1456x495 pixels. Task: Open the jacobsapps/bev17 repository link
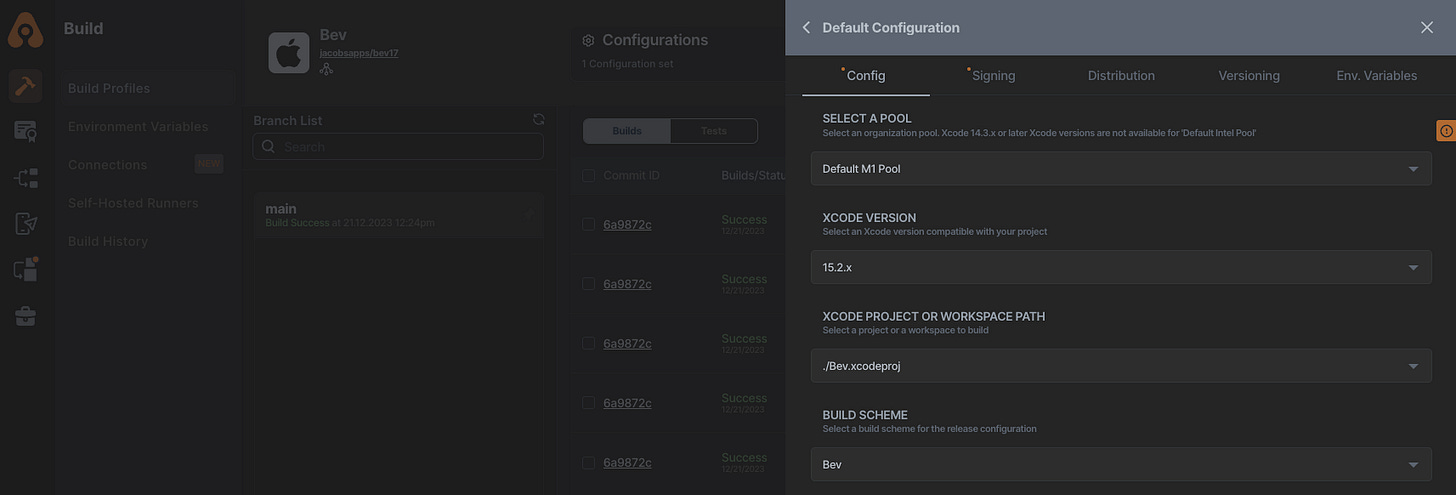359,52
